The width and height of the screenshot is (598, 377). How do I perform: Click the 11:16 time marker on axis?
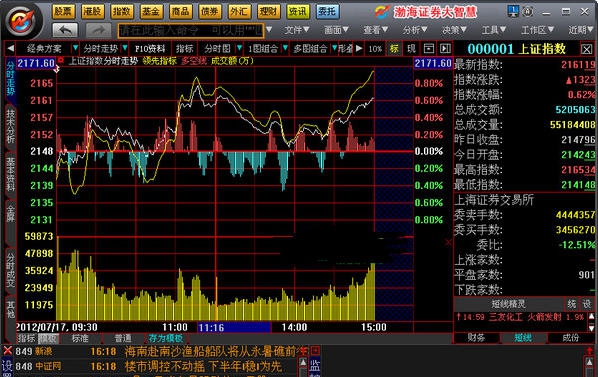pyautogui.click(x=234, y=327)
